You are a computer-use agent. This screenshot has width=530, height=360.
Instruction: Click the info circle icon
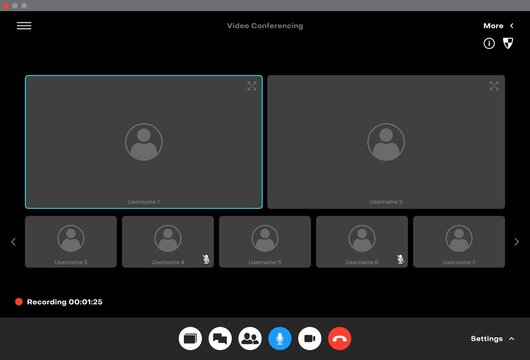(x=489, y=43)
